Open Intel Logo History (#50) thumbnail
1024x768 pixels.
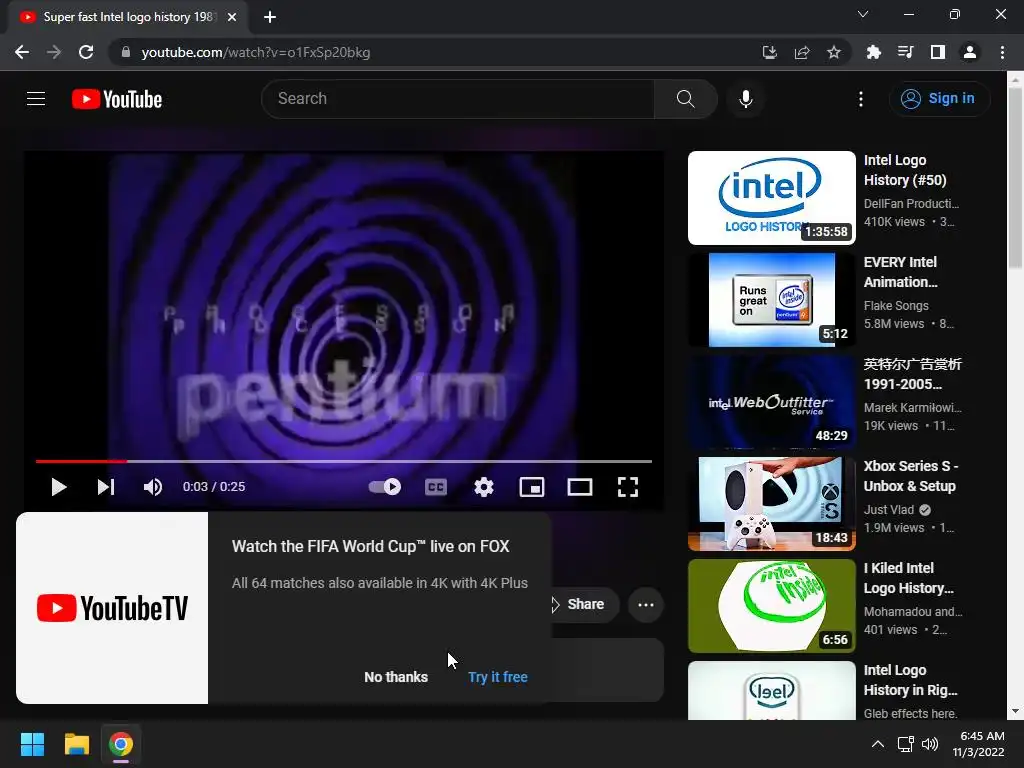click(772, 198)
